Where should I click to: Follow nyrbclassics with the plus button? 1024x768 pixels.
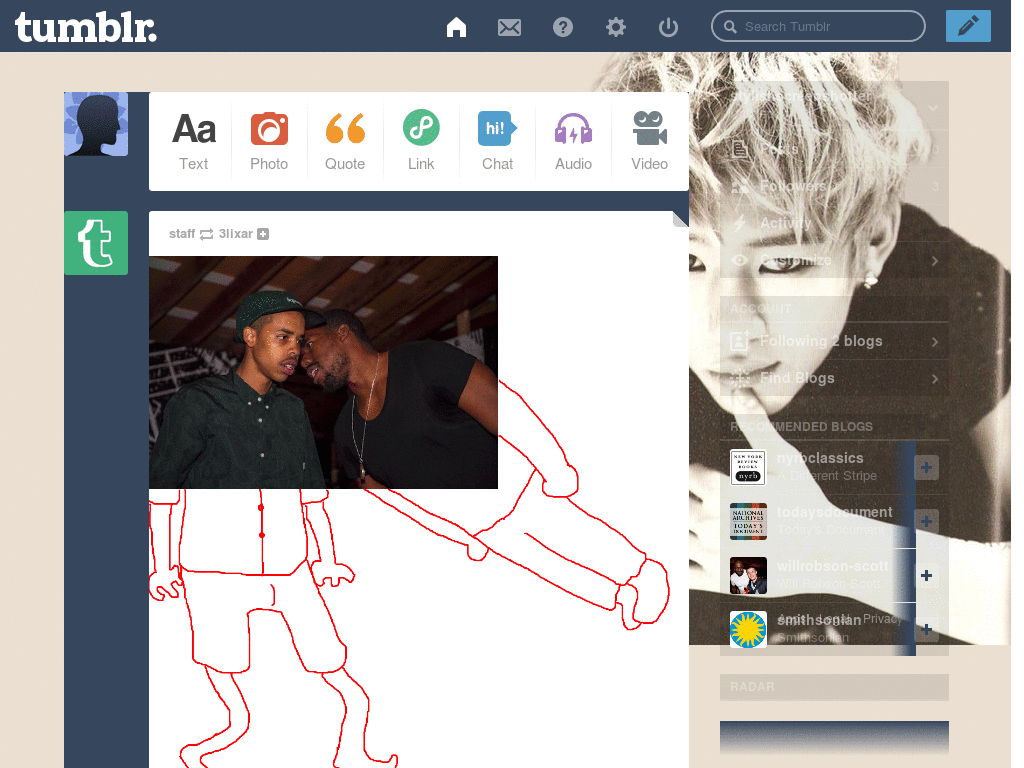[x=926, y=468]
